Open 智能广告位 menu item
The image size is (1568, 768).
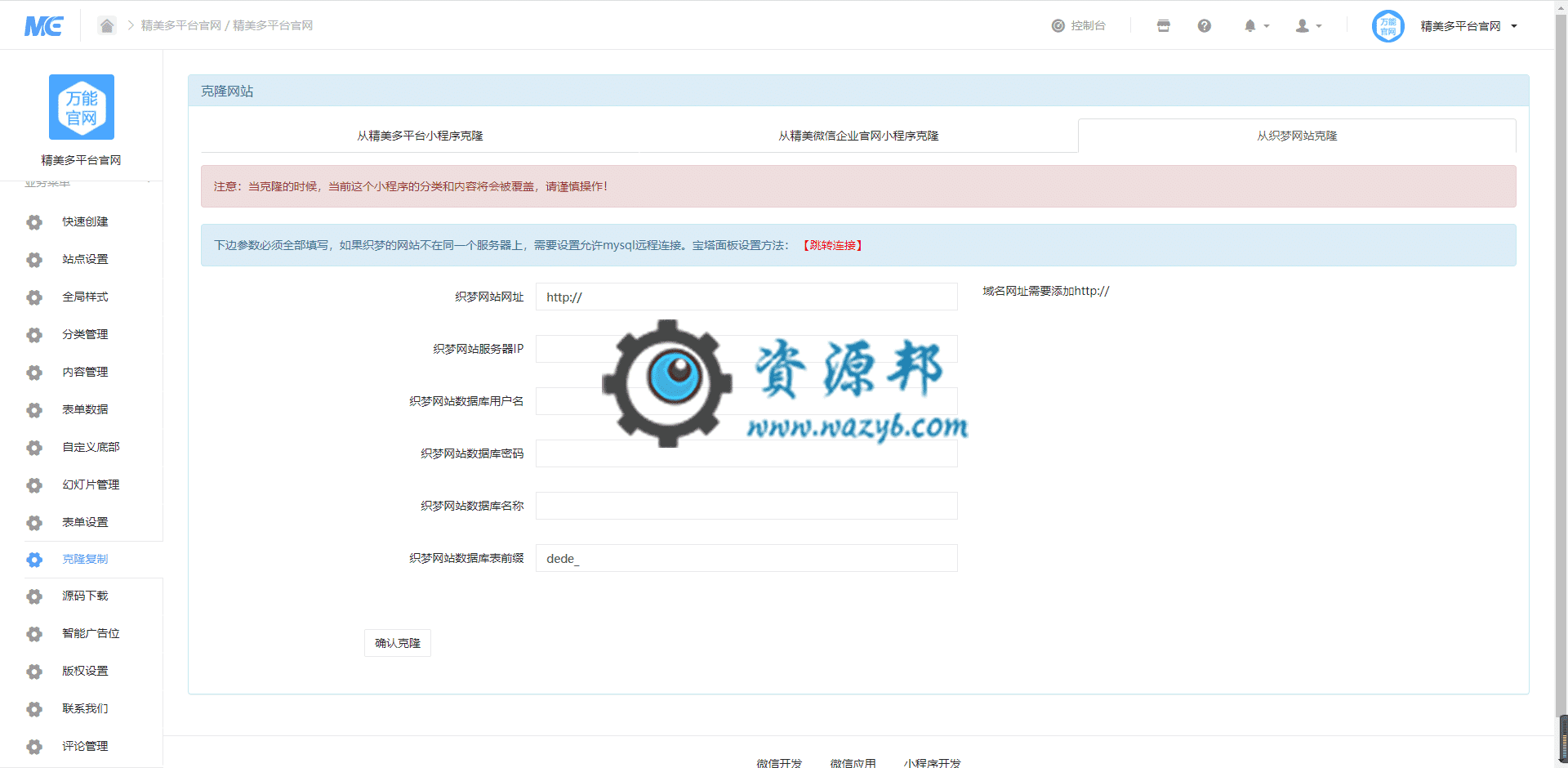[x=91, y=633]
